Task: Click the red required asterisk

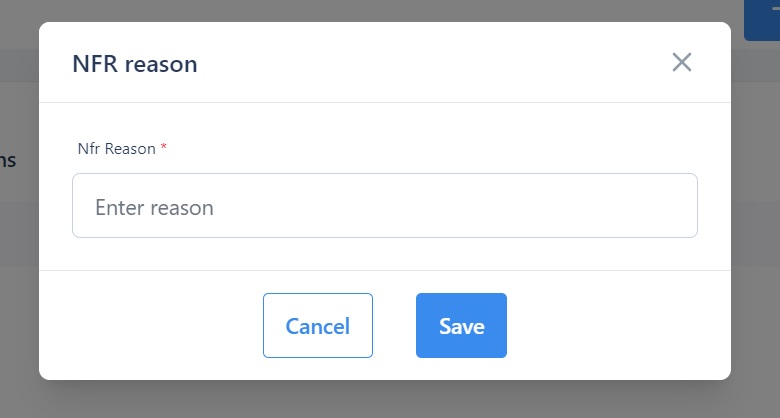Action: [164, 149]
